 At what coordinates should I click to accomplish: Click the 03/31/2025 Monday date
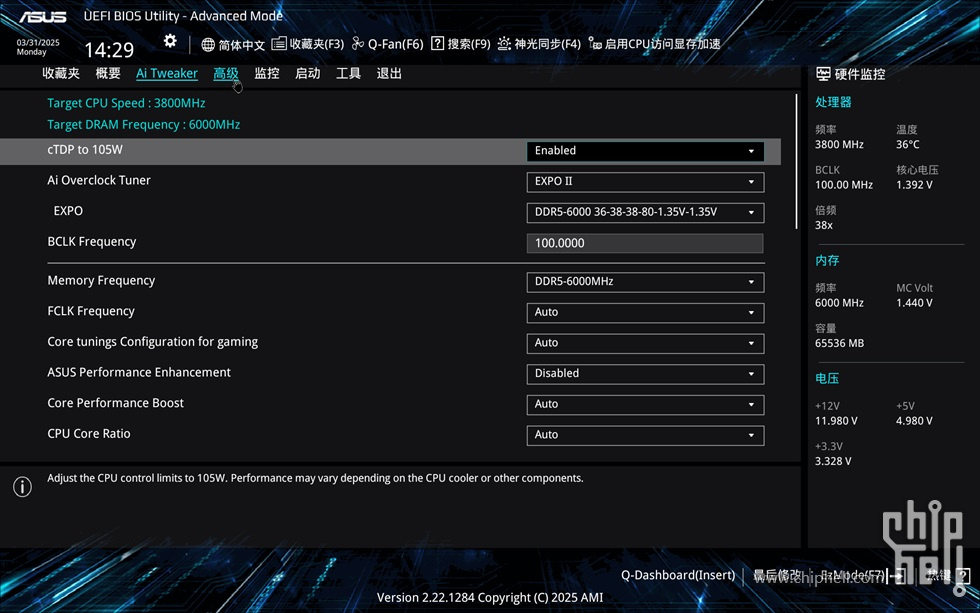38,47
